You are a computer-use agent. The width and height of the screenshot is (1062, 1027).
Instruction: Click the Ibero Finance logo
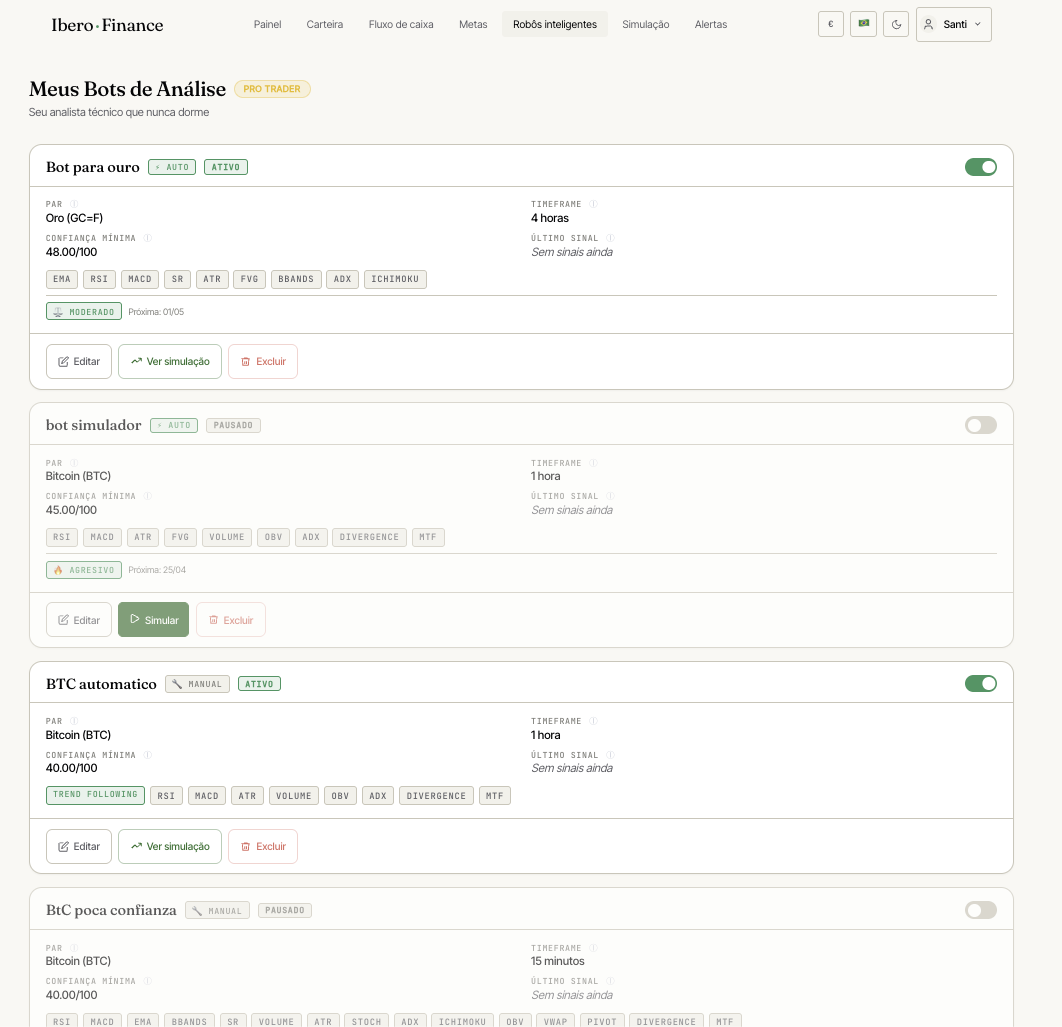[x=107, y=25]
